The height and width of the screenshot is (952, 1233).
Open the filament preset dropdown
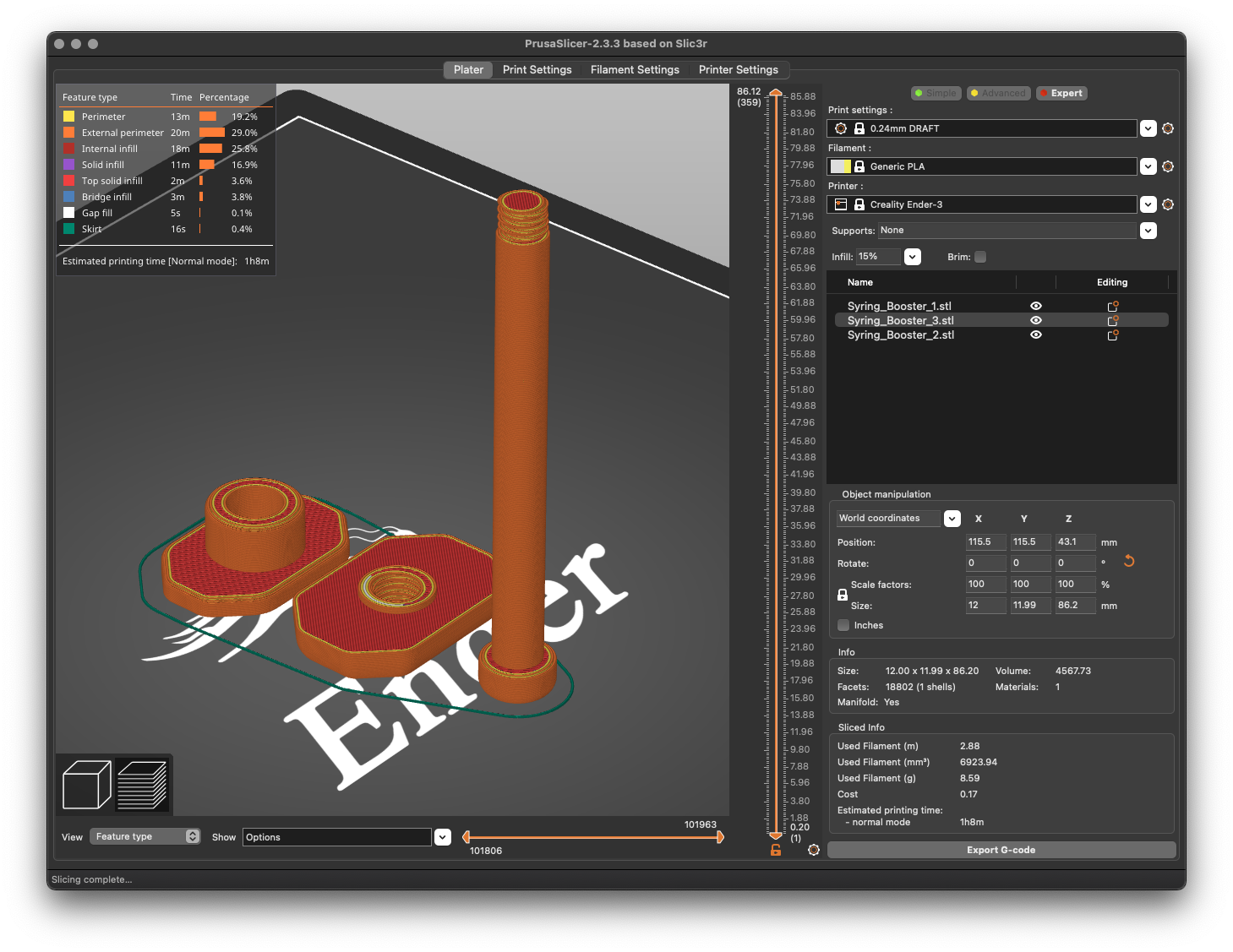(x=1148, y=166)
